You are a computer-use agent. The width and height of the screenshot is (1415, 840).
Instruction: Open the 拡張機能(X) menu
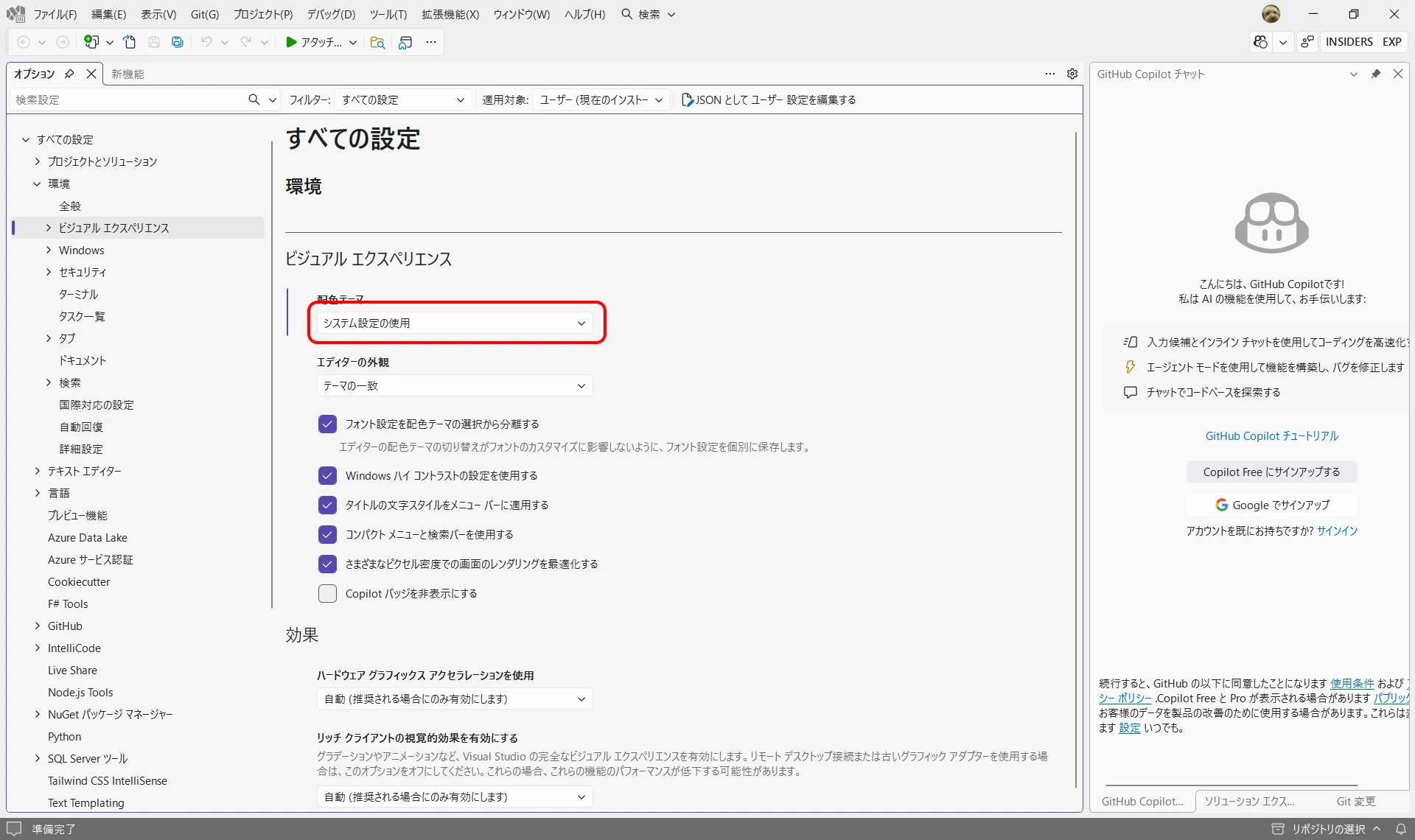tap(450, 14)
